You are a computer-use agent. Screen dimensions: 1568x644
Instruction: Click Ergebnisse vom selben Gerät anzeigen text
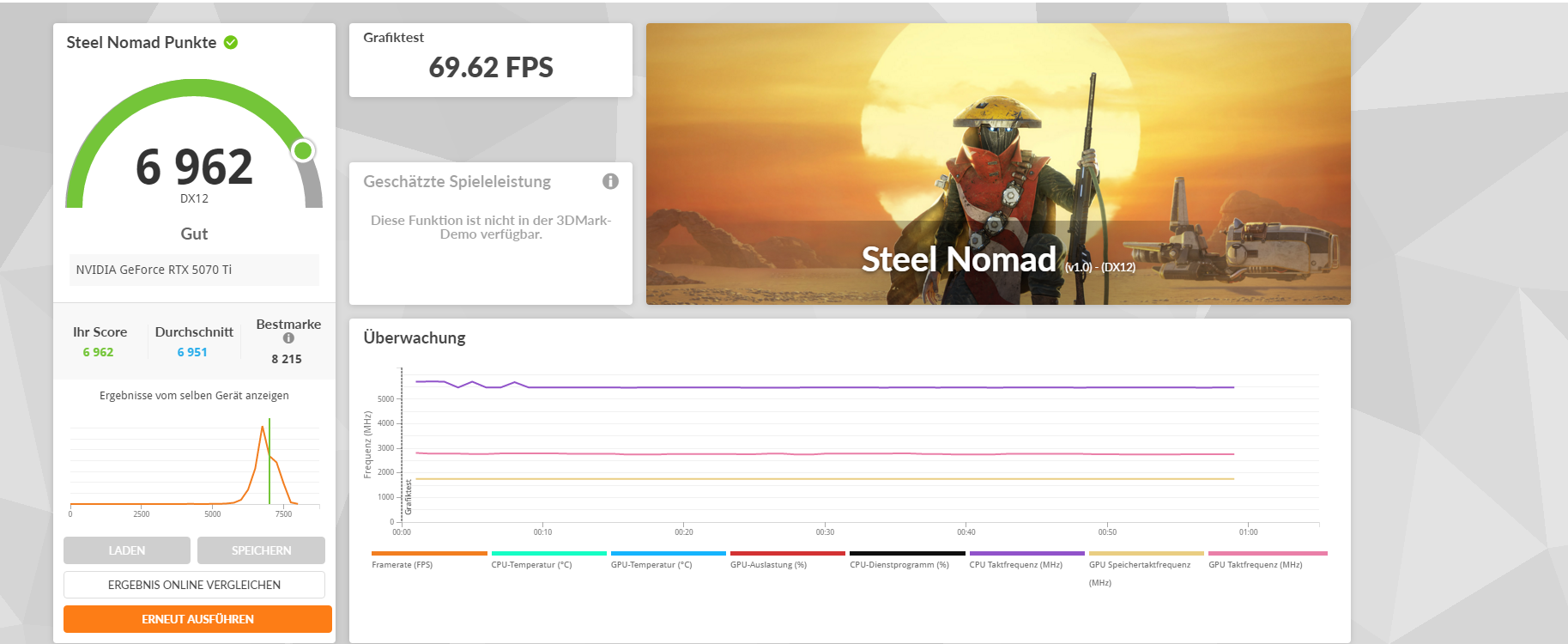194,396
